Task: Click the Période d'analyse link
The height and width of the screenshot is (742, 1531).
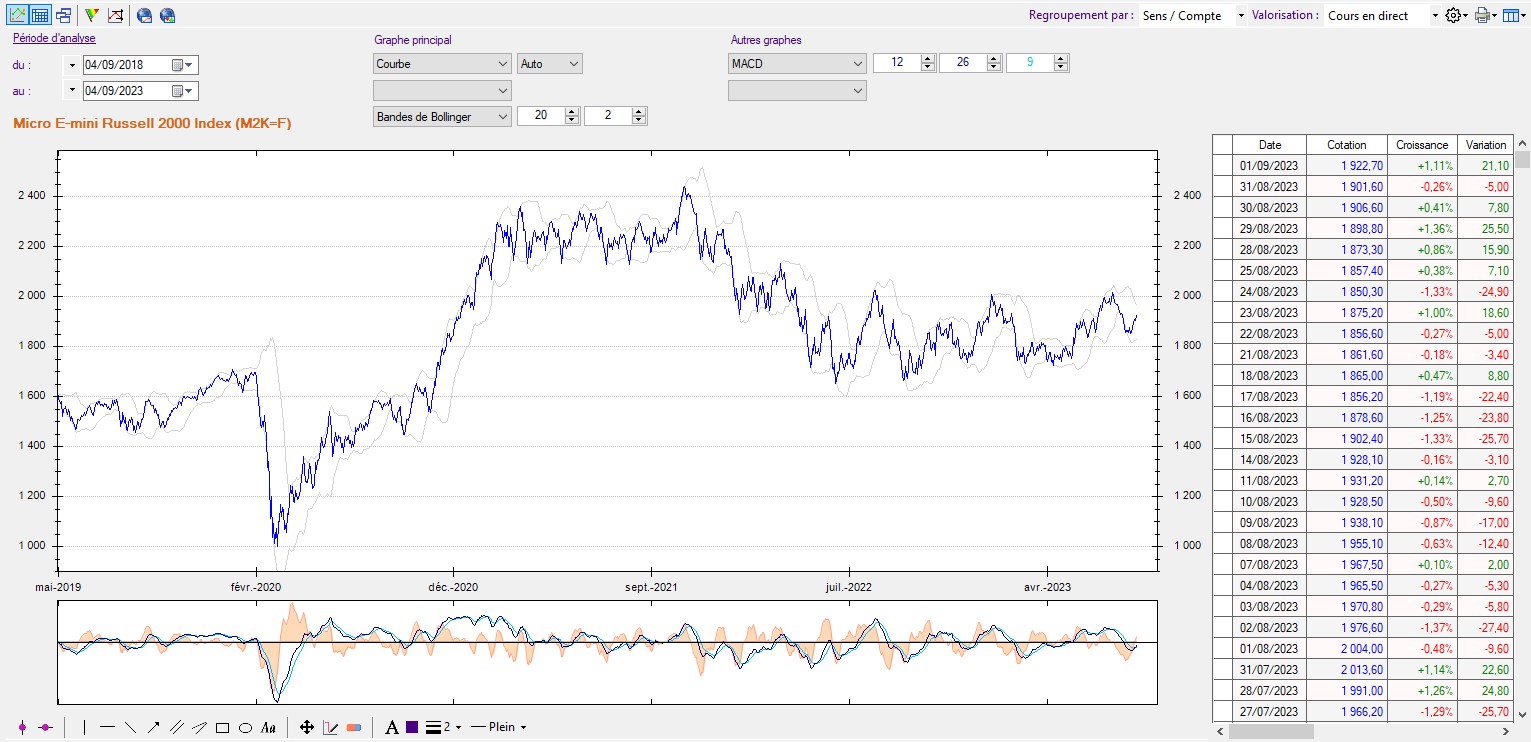Action: pyautogui.click(x=54, y=39)
